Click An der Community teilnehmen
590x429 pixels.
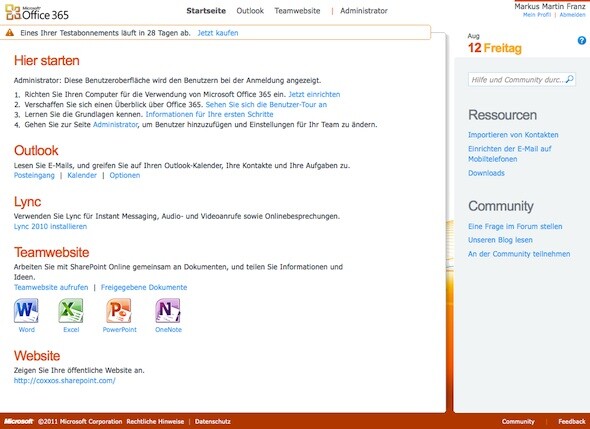point(519,254)
